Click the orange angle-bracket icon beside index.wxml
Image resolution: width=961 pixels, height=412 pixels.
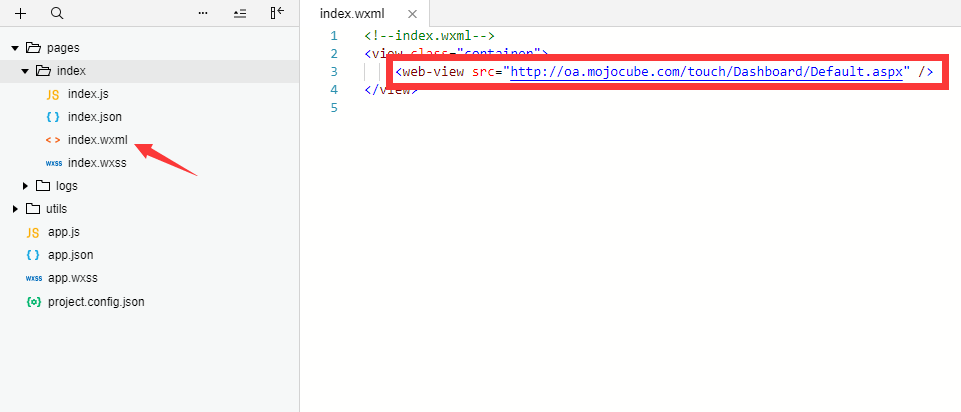[x=53, y=140]
